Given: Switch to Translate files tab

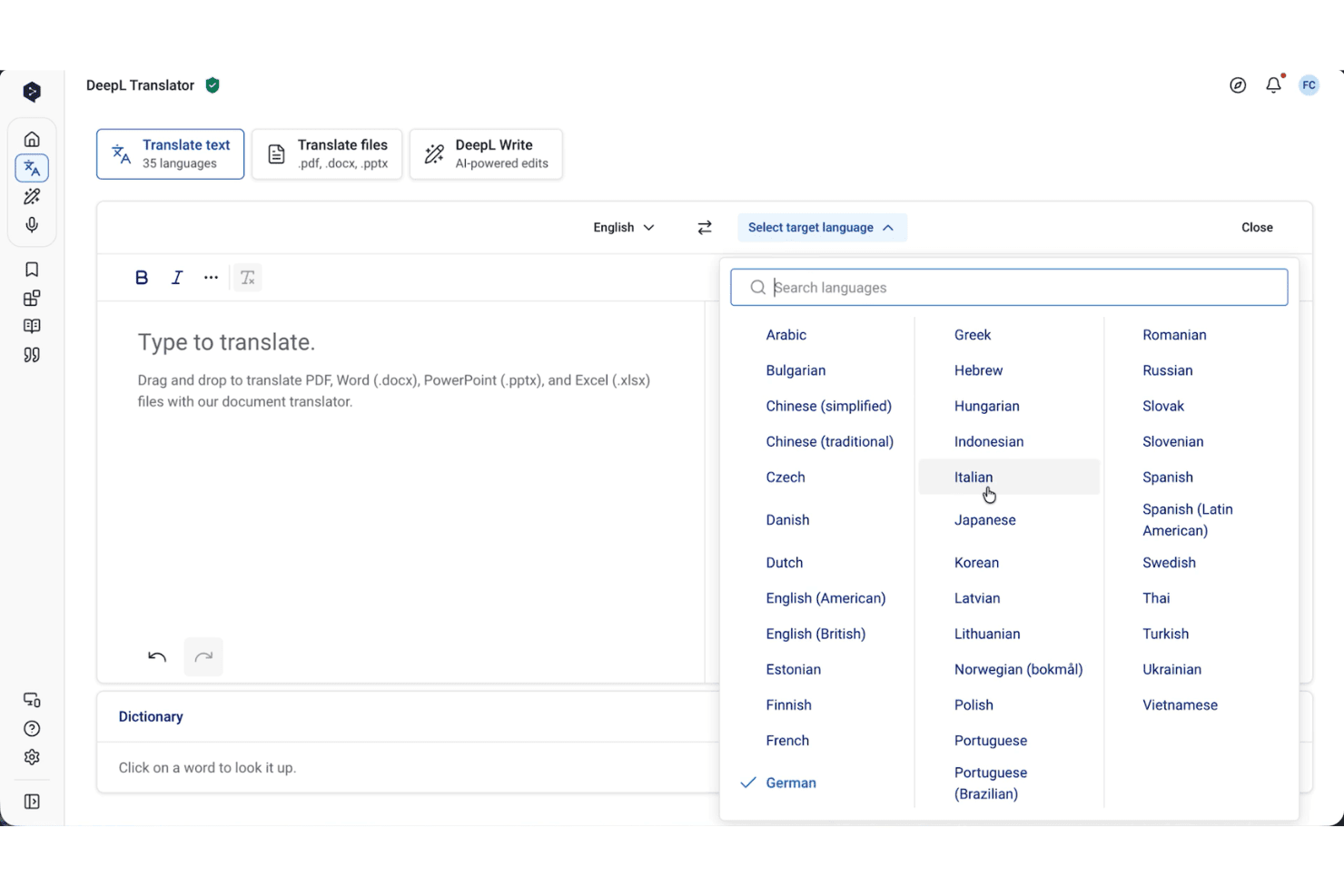Looking at the screenshot, I should pyautogui.click(x=327, y=154).
